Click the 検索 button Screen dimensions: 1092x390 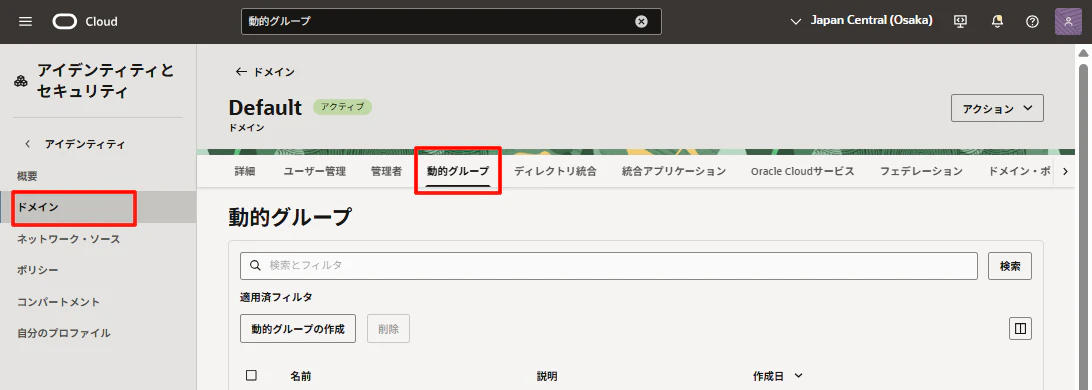[x=1010, y=266]
